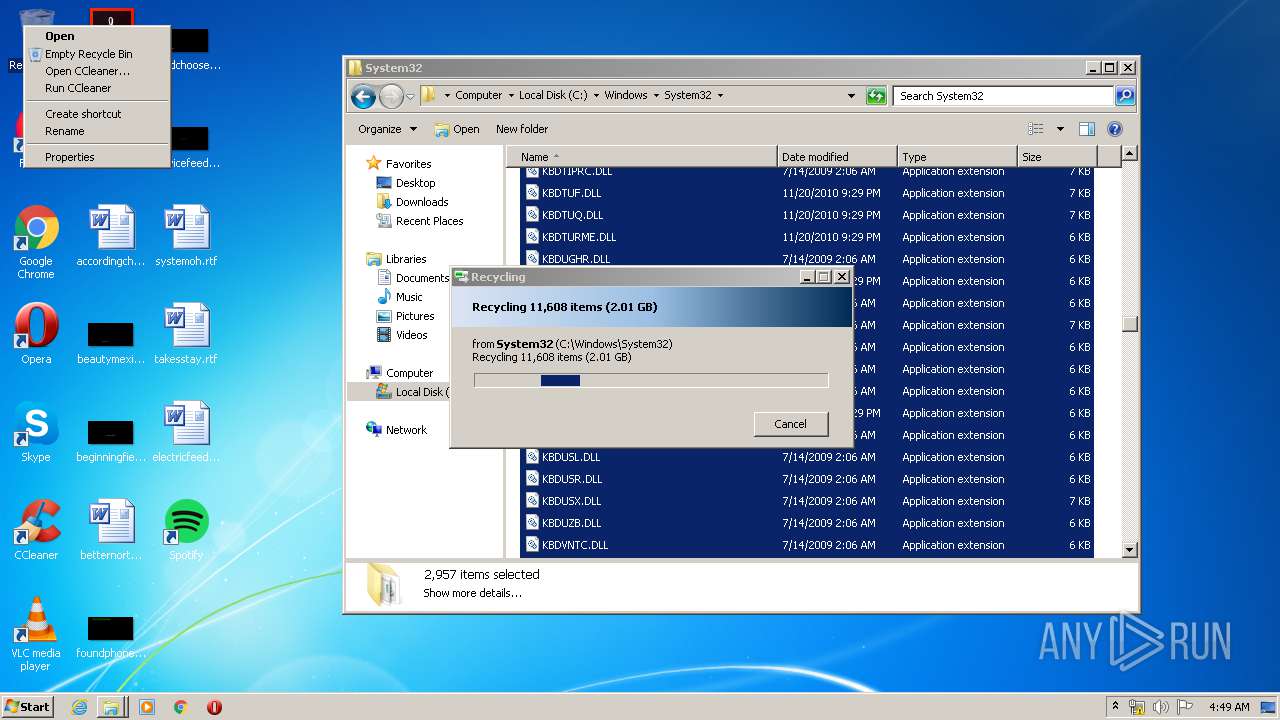
Task: Click the New folder button
Action: point(522,129)
